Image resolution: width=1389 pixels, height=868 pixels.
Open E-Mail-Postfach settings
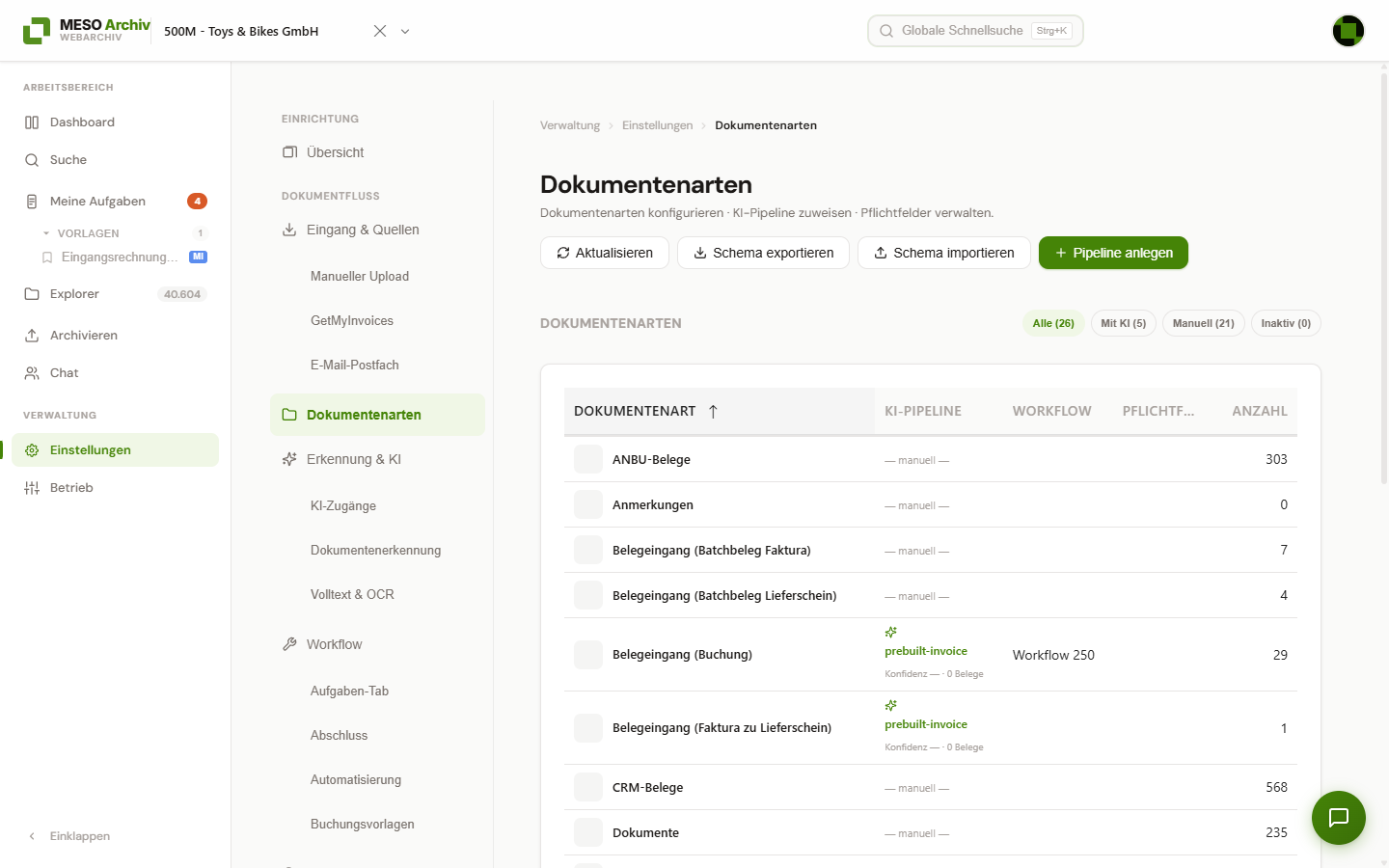coord(355,366)
